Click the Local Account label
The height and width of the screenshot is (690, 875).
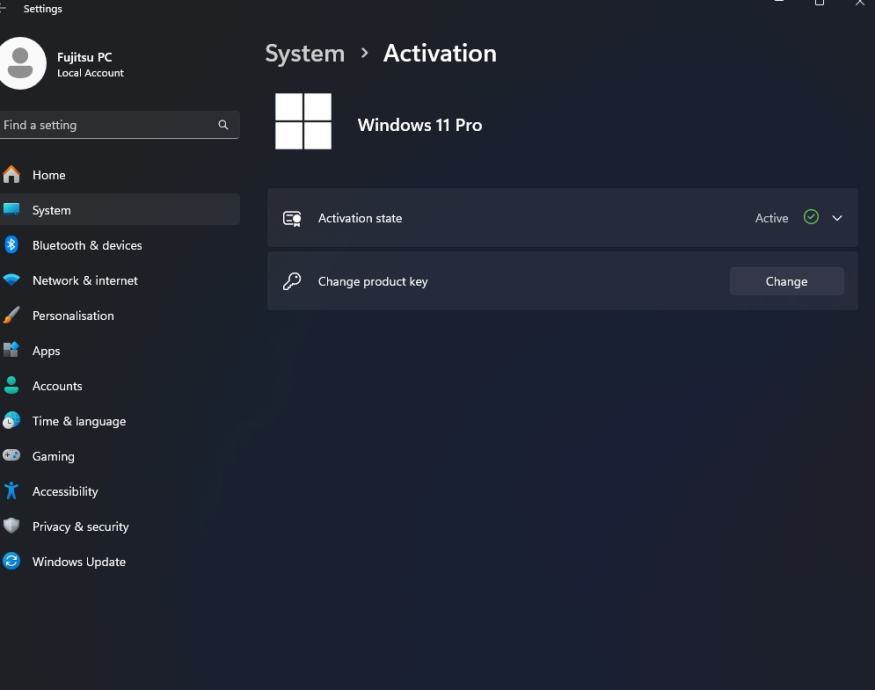point(90,73)
